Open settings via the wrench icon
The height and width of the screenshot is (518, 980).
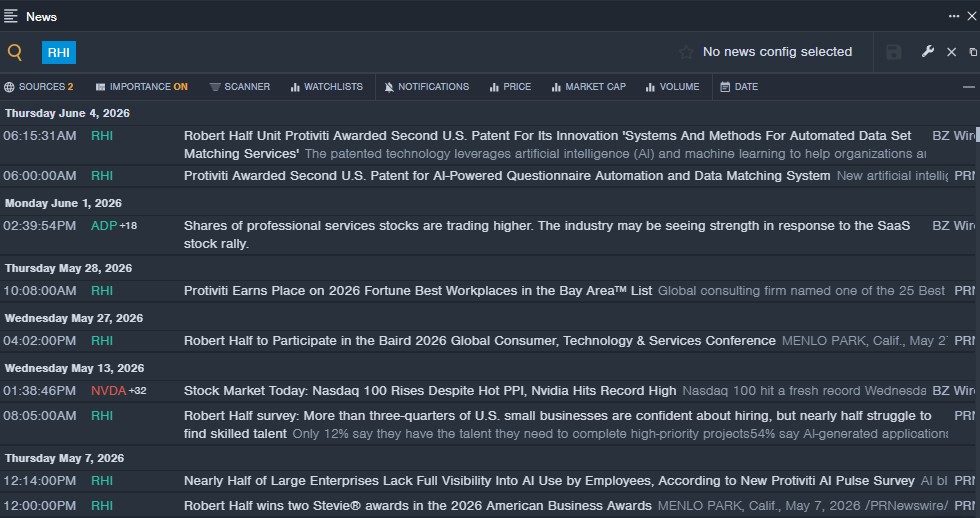point(928,52)
